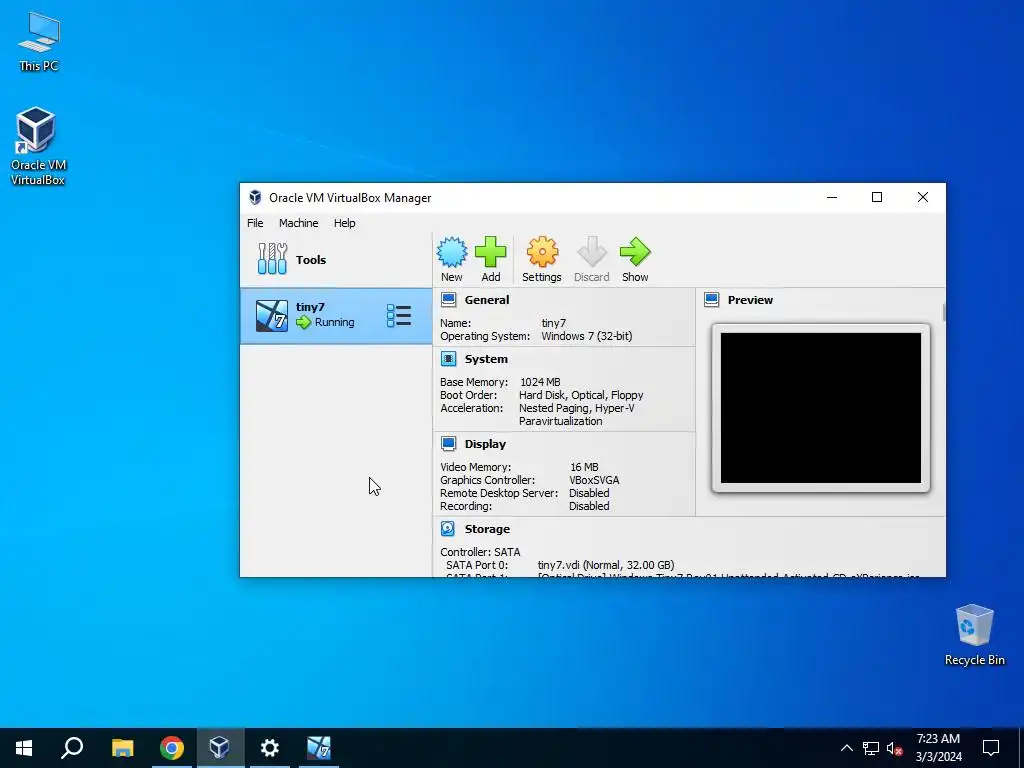This screenshot has width=1024, height=768.
Task: Click 'tiny7.vdi (Normal, 32.00 GB)' text
Action: coord(606,565)
